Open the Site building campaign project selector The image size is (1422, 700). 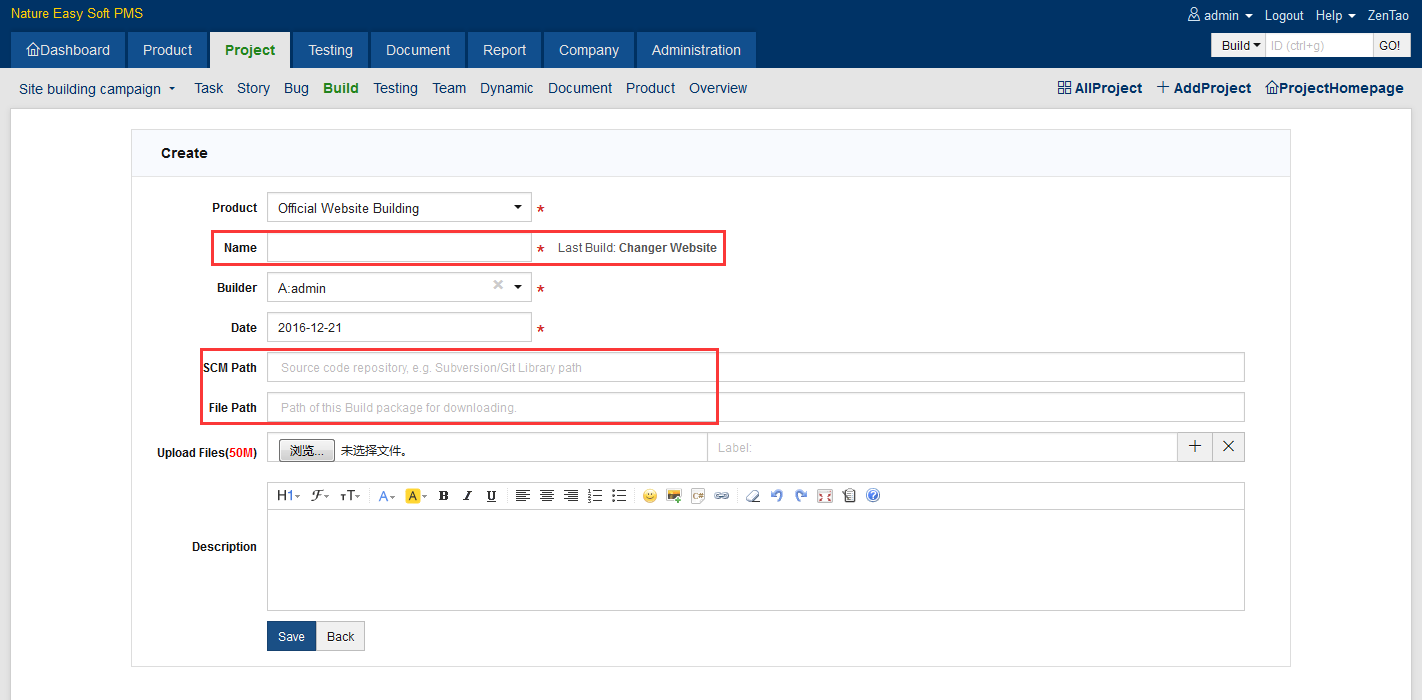[97, 89]
